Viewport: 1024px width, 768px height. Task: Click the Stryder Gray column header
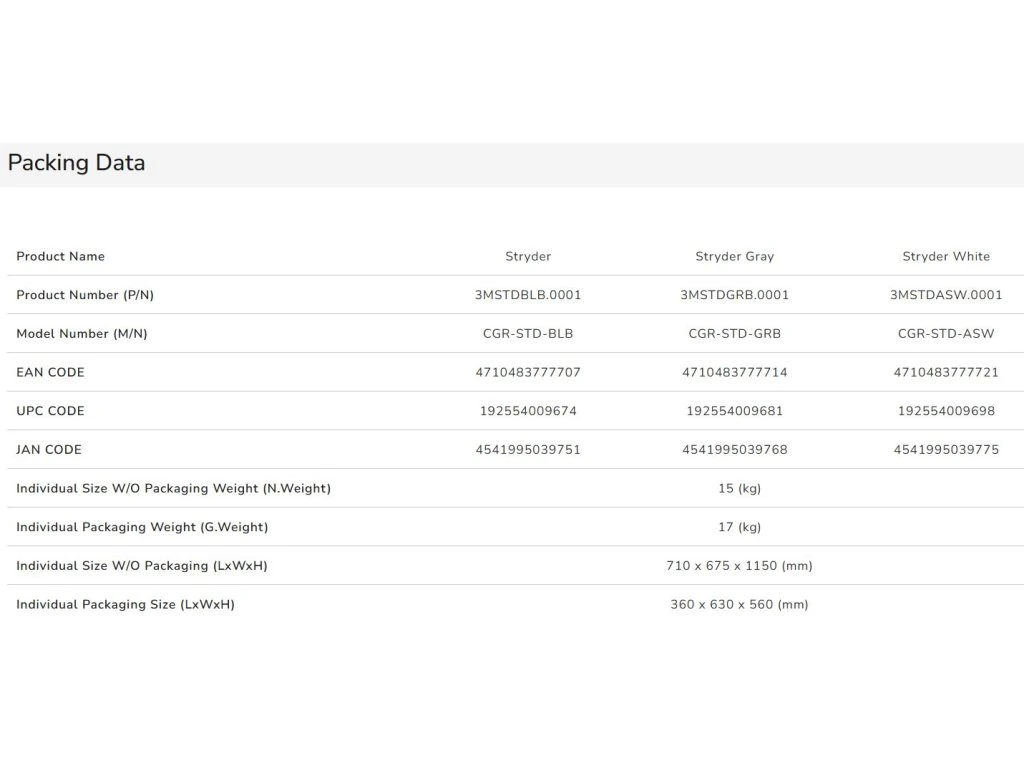pyautogui.click(x=735, y=256)
